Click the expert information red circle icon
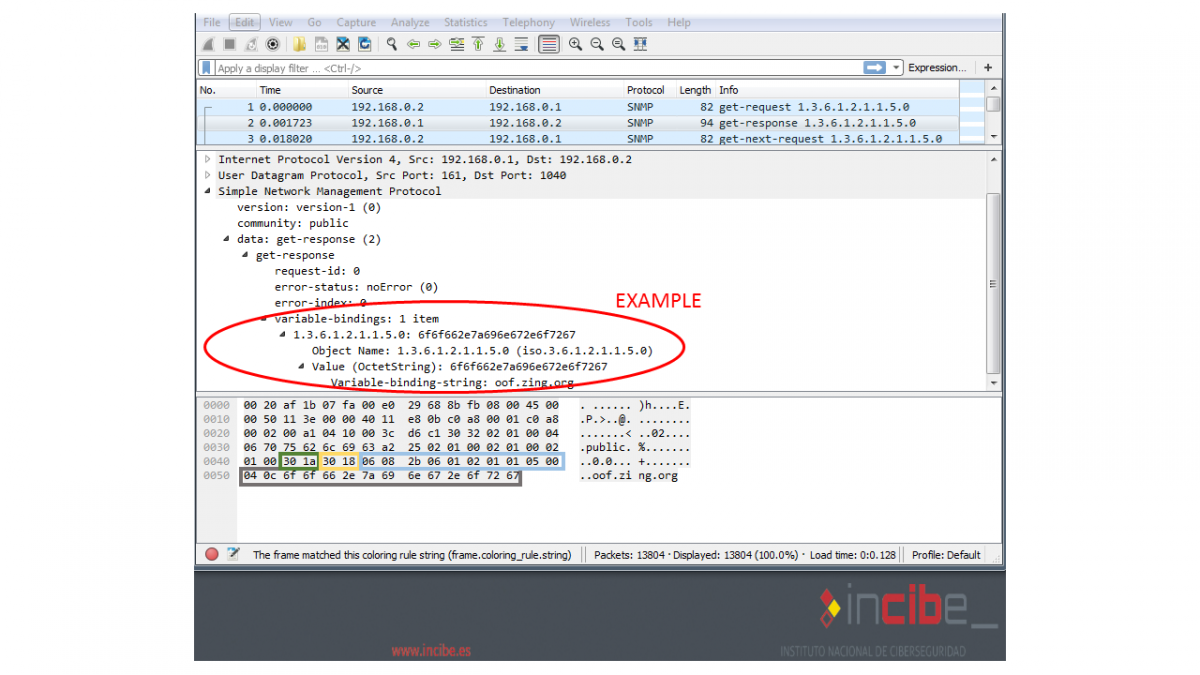This screenshot has width=1200, height=675. pos(212,554)
